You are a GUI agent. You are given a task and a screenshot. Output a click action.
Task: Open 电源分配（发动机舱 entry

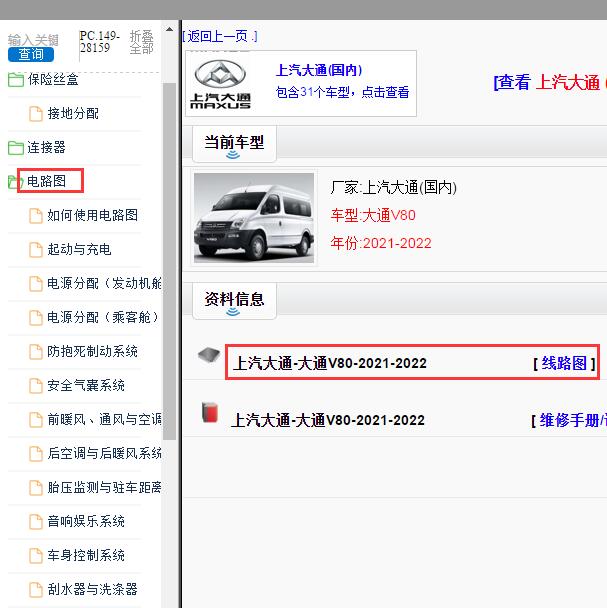pos(104,283)
